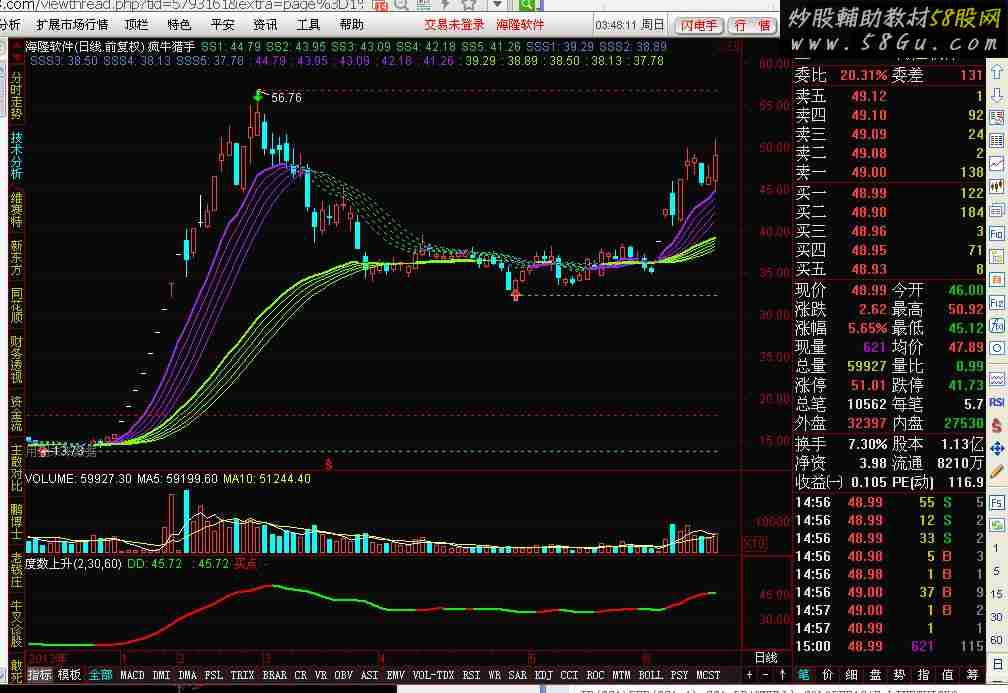Open the 帮助 menu
The height and width of the screenshot is (693, 1008).
tap(351, 24)
